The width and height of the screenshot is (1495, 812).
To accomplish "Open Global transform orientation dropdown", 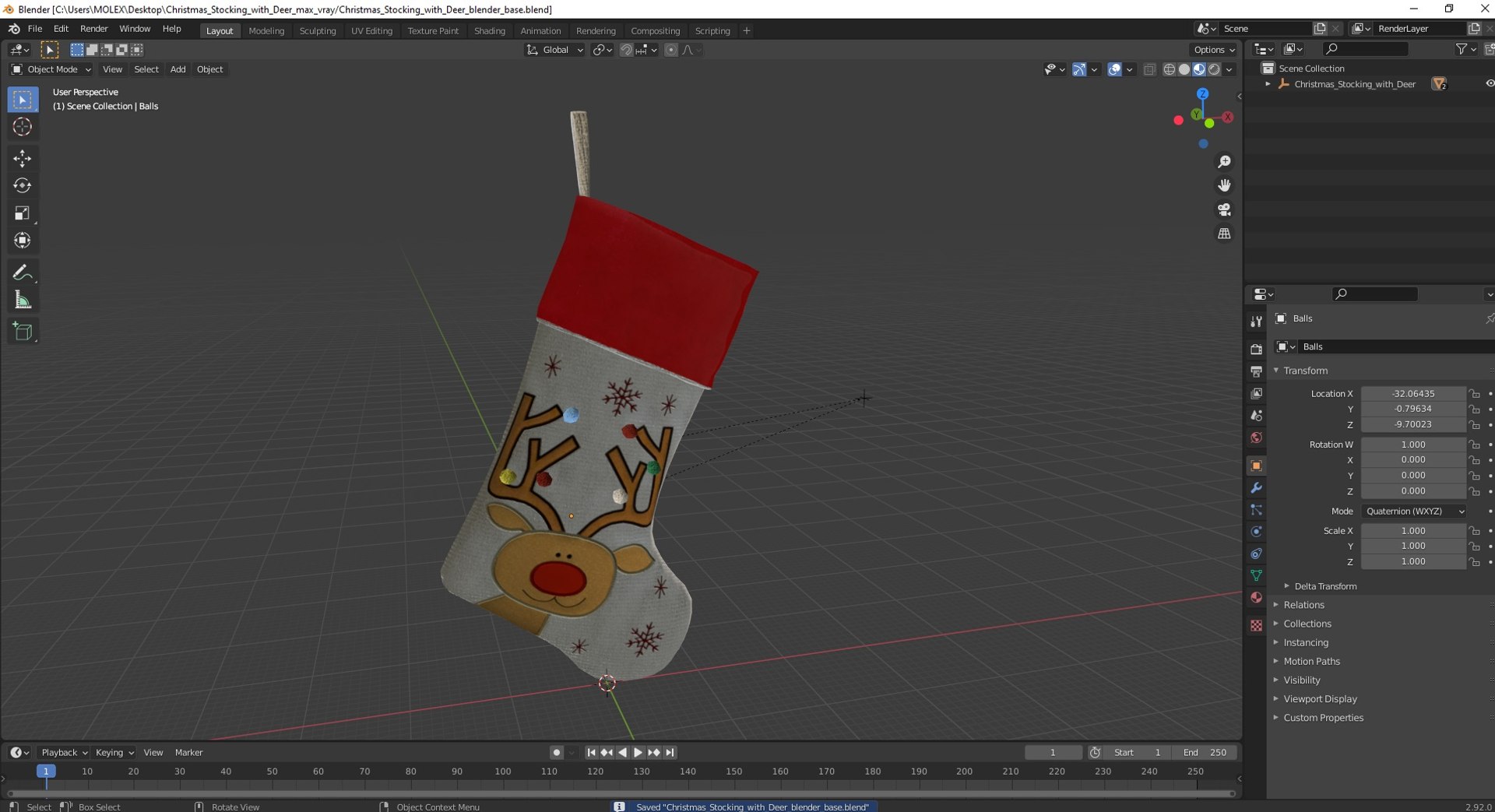I will [555, 50].
